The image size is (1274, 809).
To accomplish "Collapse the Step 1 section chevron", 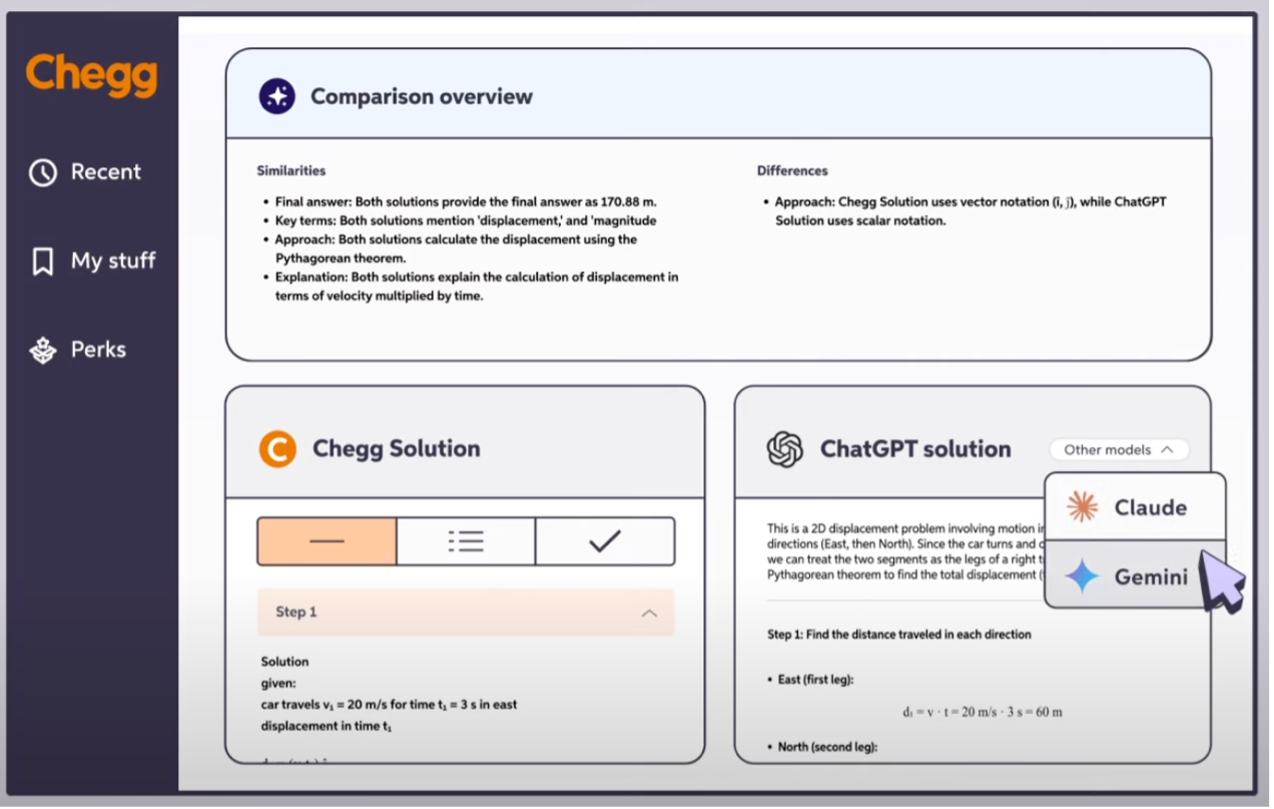I will [x=649, y=613].
